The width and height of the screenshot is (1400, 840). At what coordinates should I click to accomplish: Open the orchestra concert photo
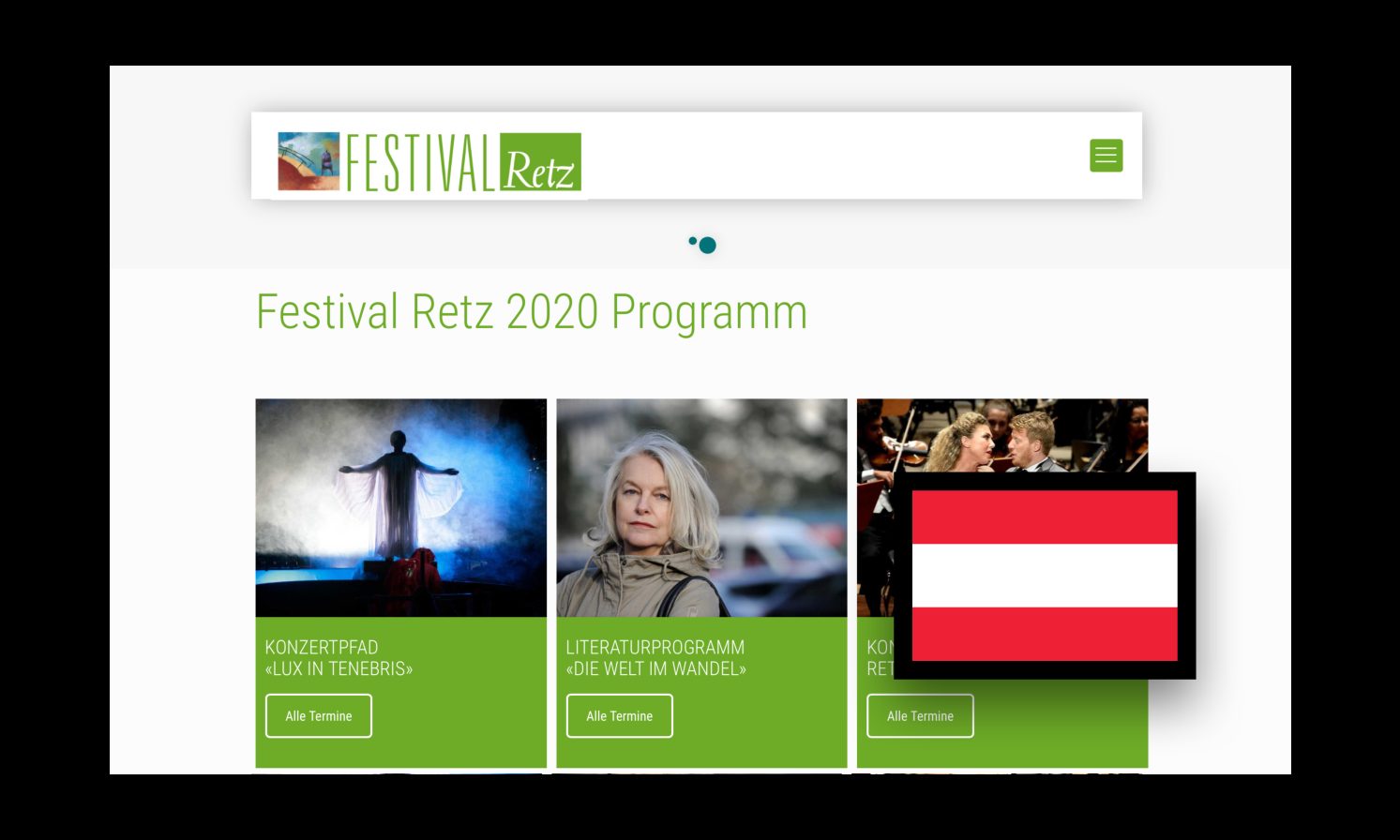click(1002, 436)
